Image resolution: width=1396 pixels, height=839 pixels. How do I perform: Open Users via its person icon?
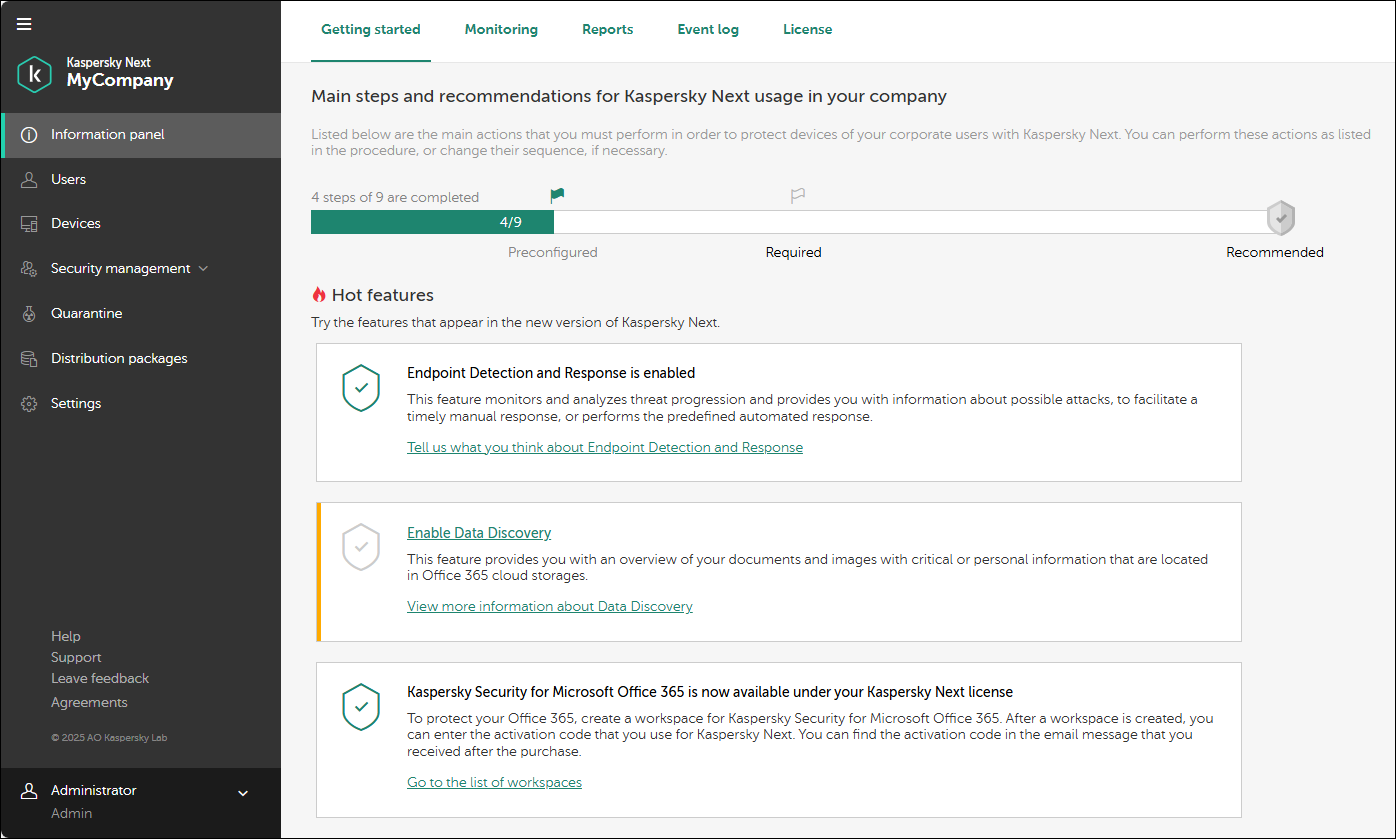coord(29,180)
